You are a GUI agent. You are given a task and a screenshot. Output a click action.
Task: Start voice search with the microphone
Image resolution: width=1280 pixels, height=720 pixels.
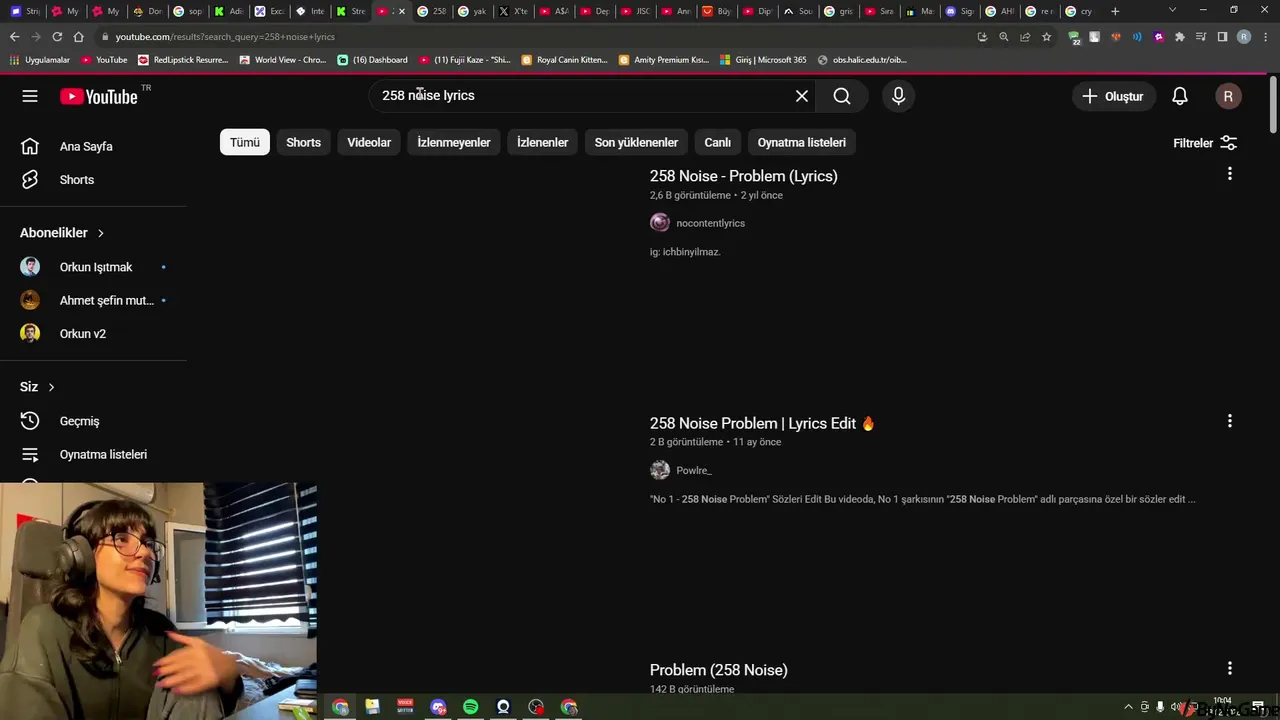898,96
